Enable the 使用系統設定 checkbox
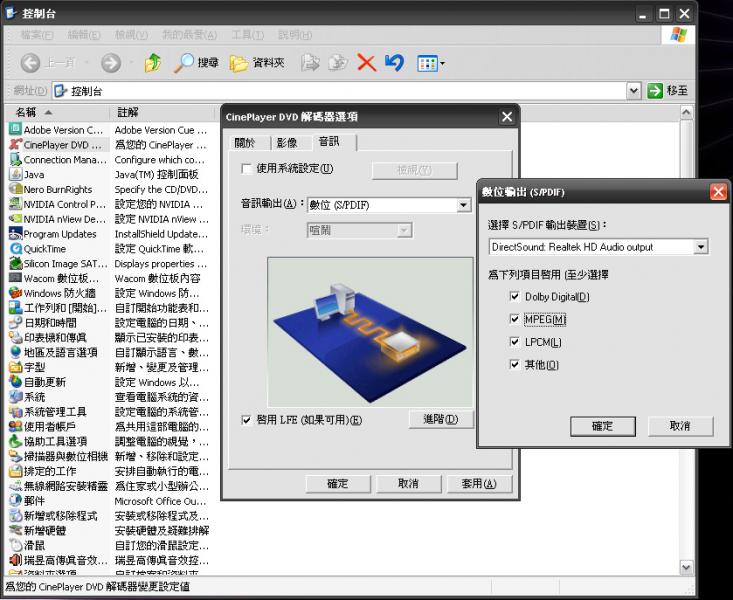 [247, 169]
